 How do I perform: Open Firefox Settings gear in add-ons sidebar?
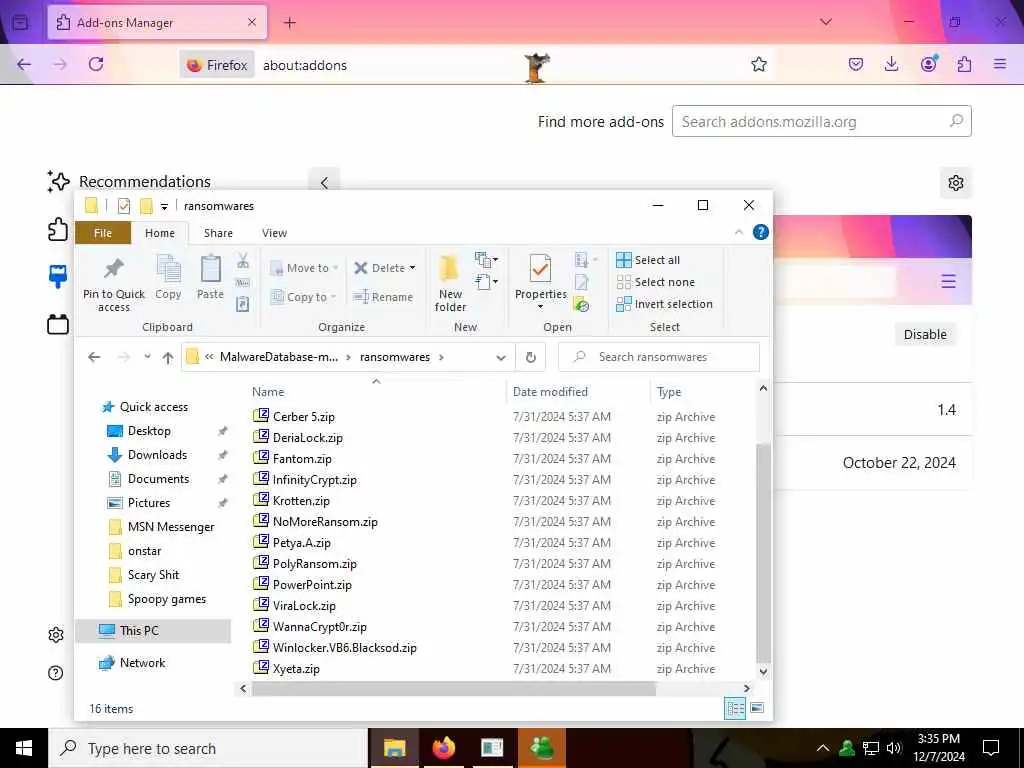click(56, 635)
